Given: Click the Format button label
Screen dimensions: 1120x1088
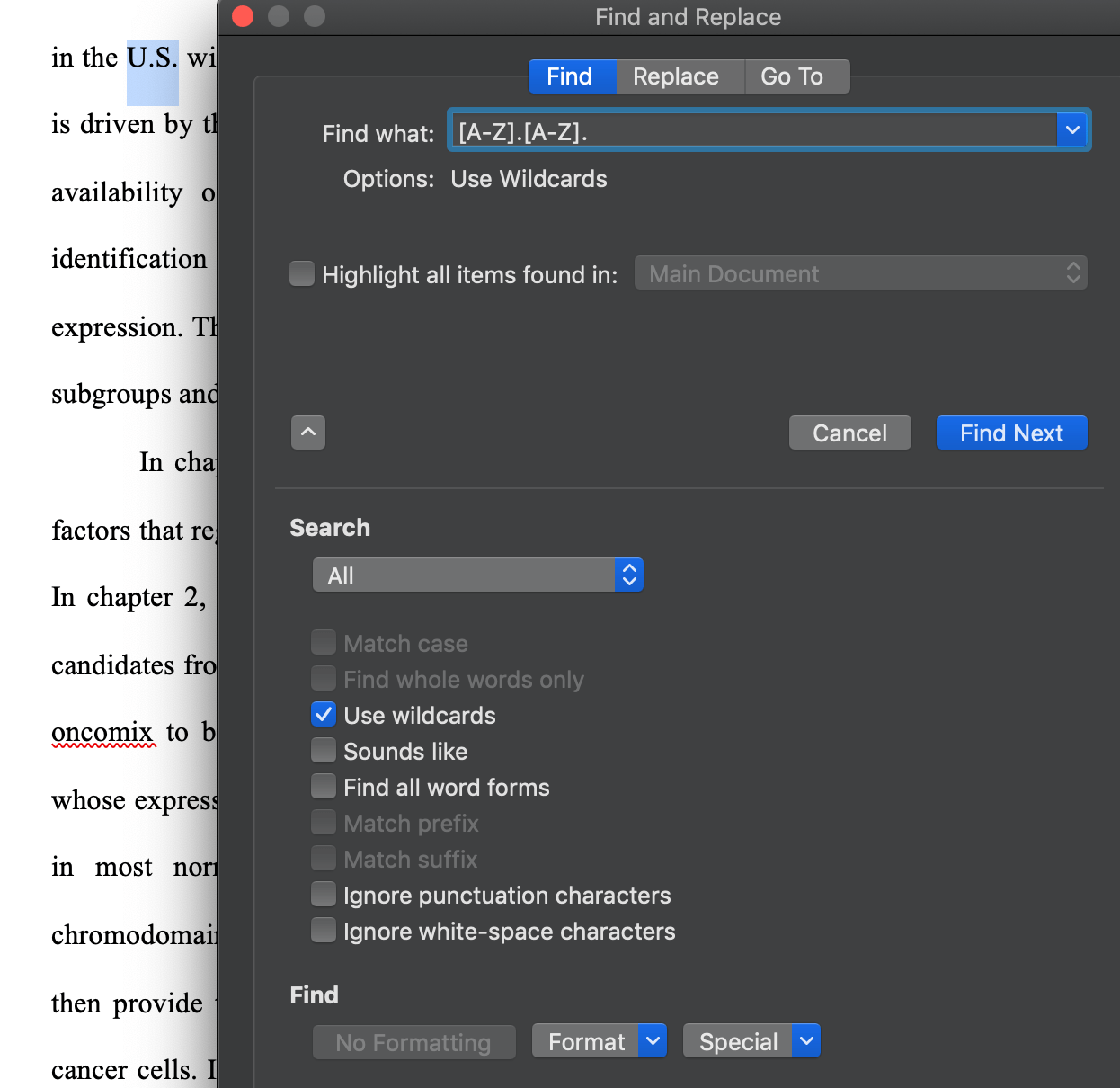Looking at the screenshot, I should click(x=586, y=1041).
